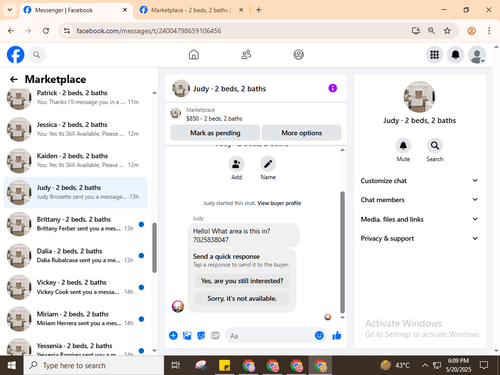Click the chat messages scrollbar
Image resolution: width=500 pixels, height=375 pixels.
[342, 252]
